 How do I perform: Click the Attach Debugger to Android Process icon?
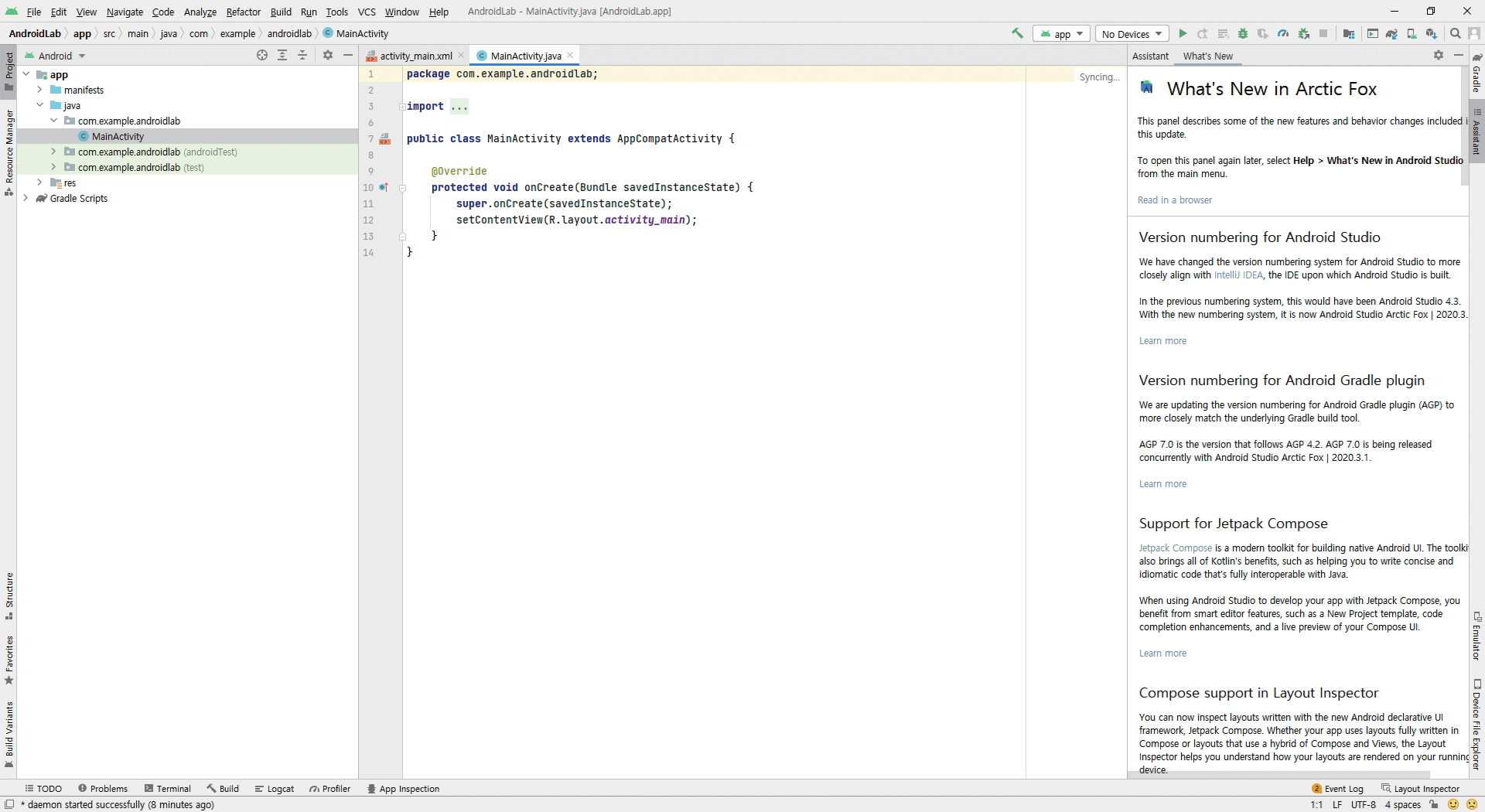[x=1303, y=33]
